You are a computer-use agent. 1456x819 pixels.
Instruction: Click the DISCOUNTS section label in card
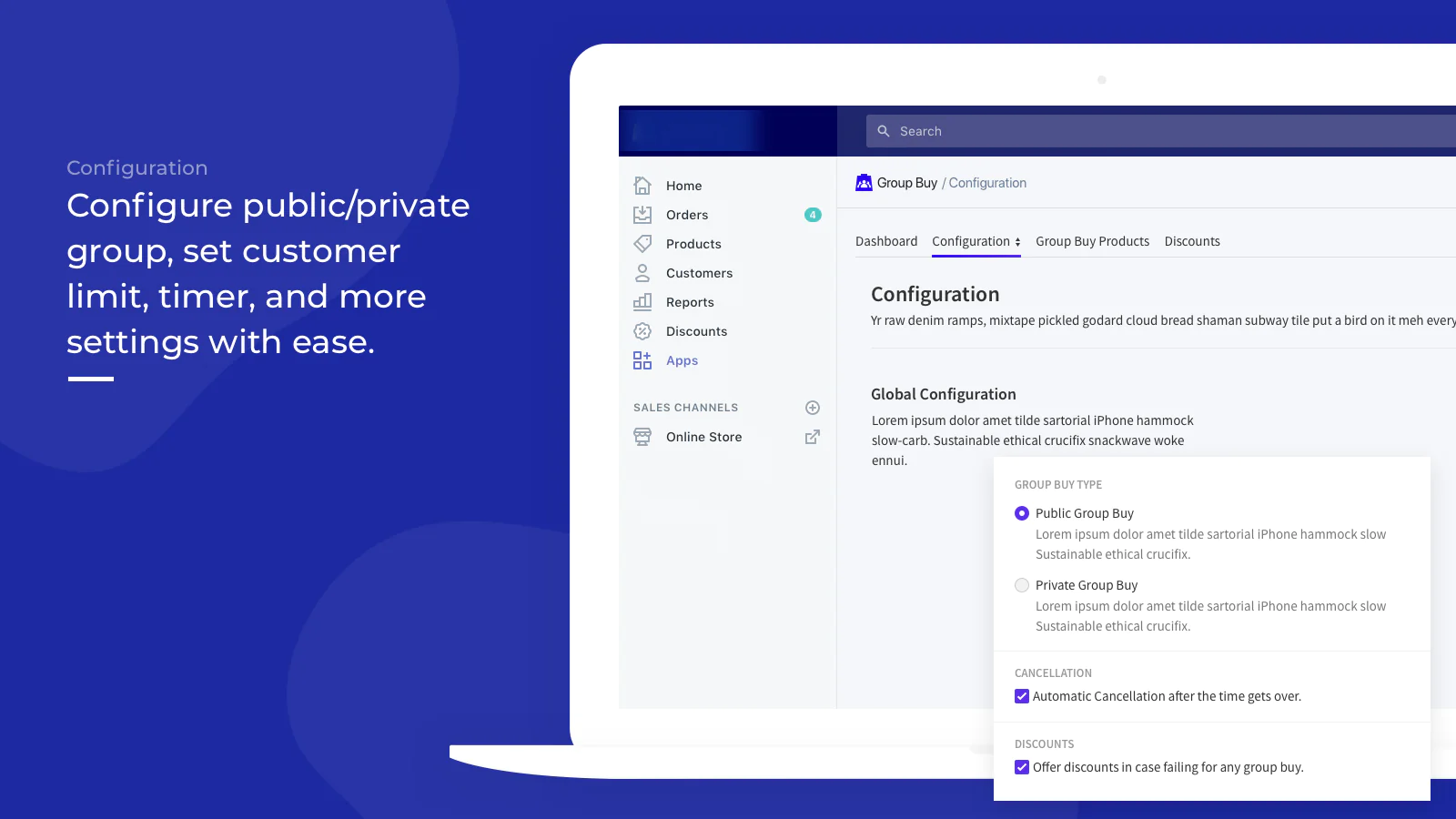click(1044, 744)
